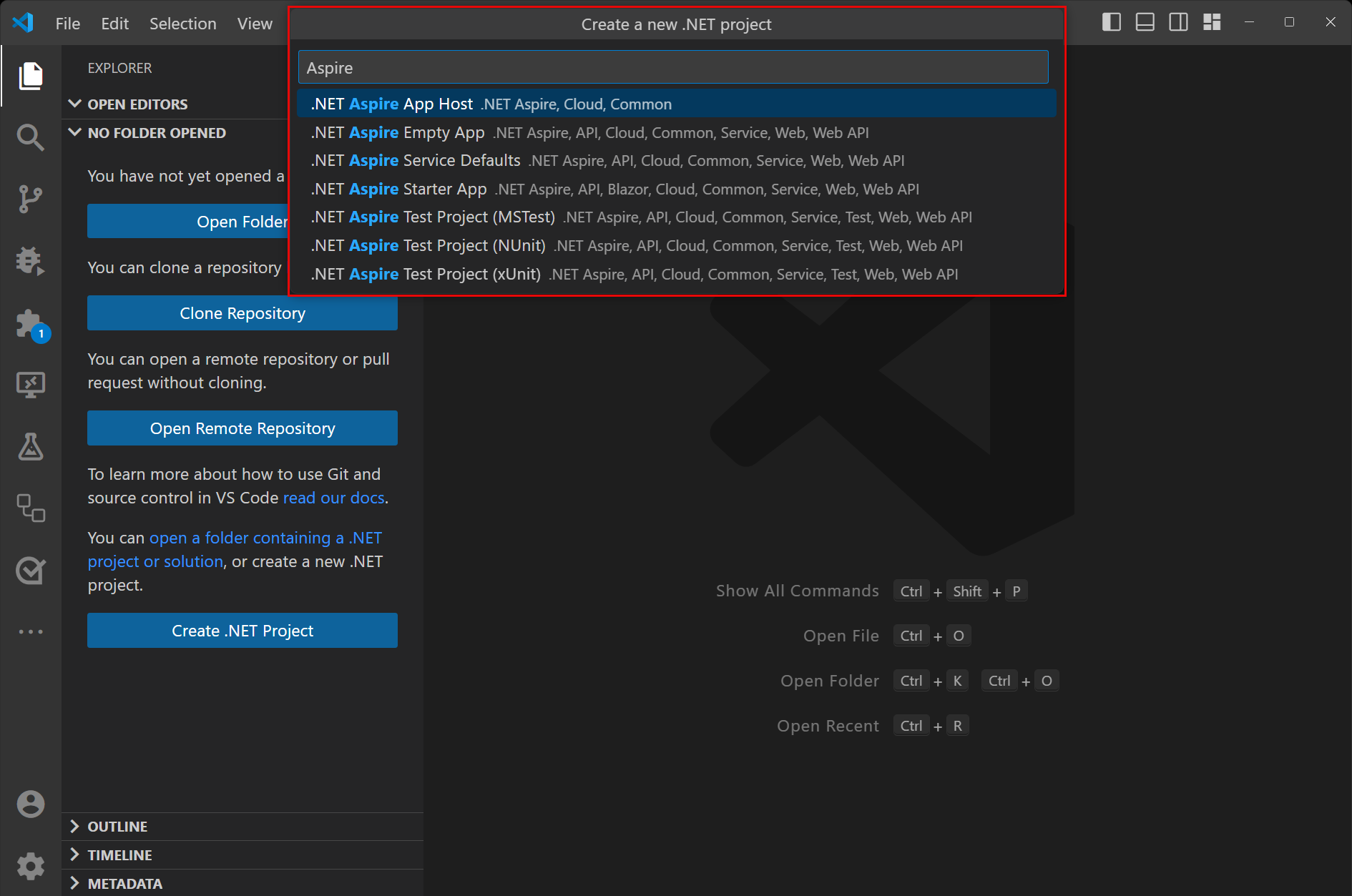Image resolution: width=1352 pixels, height=896 pixels.
Task: Click the VS Code logo icon
Action: (x=24, y=23)
